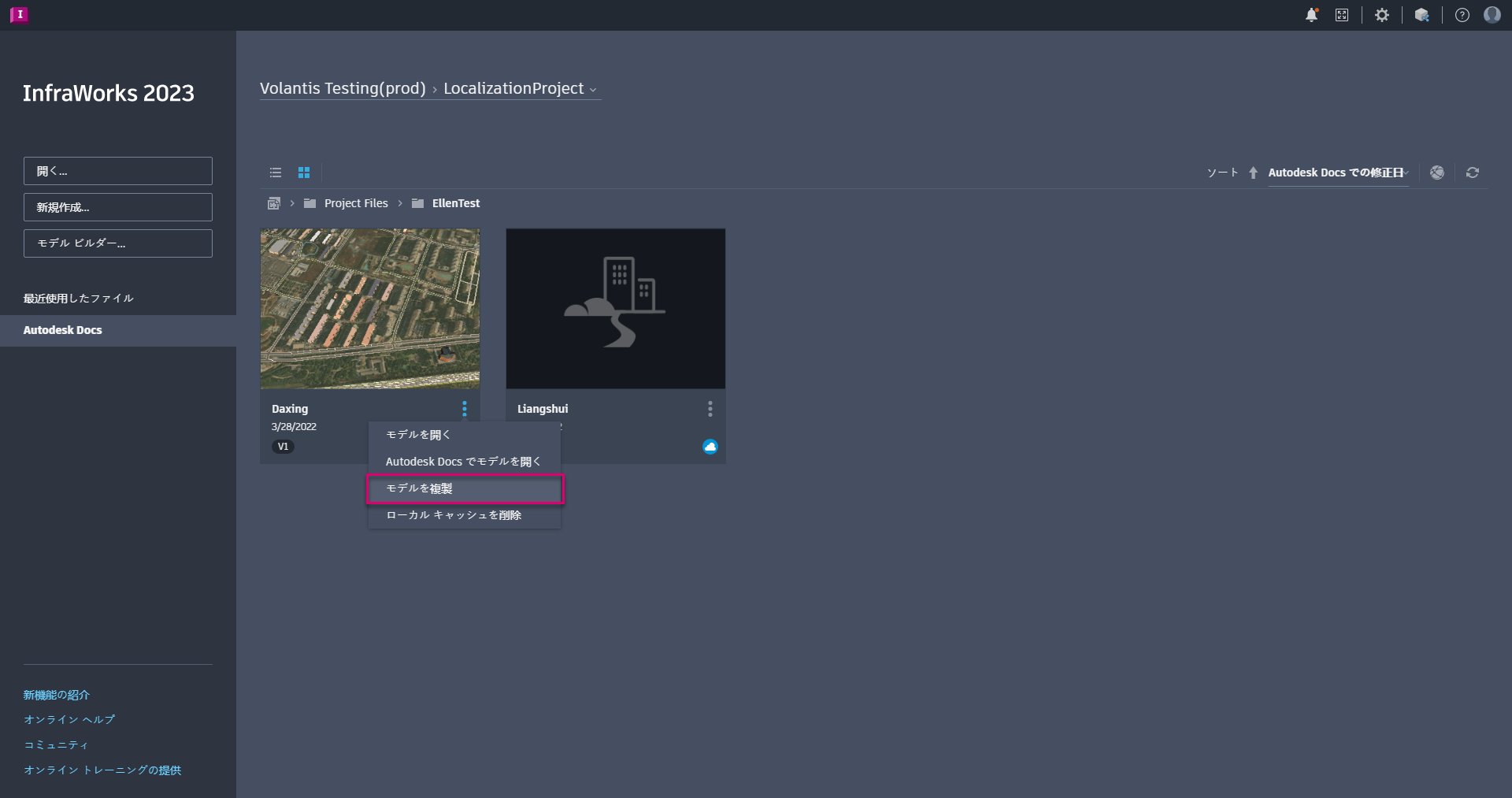Click the full-screen view icon
The width and height of the screenshot is (1512, 798).
1342,15
